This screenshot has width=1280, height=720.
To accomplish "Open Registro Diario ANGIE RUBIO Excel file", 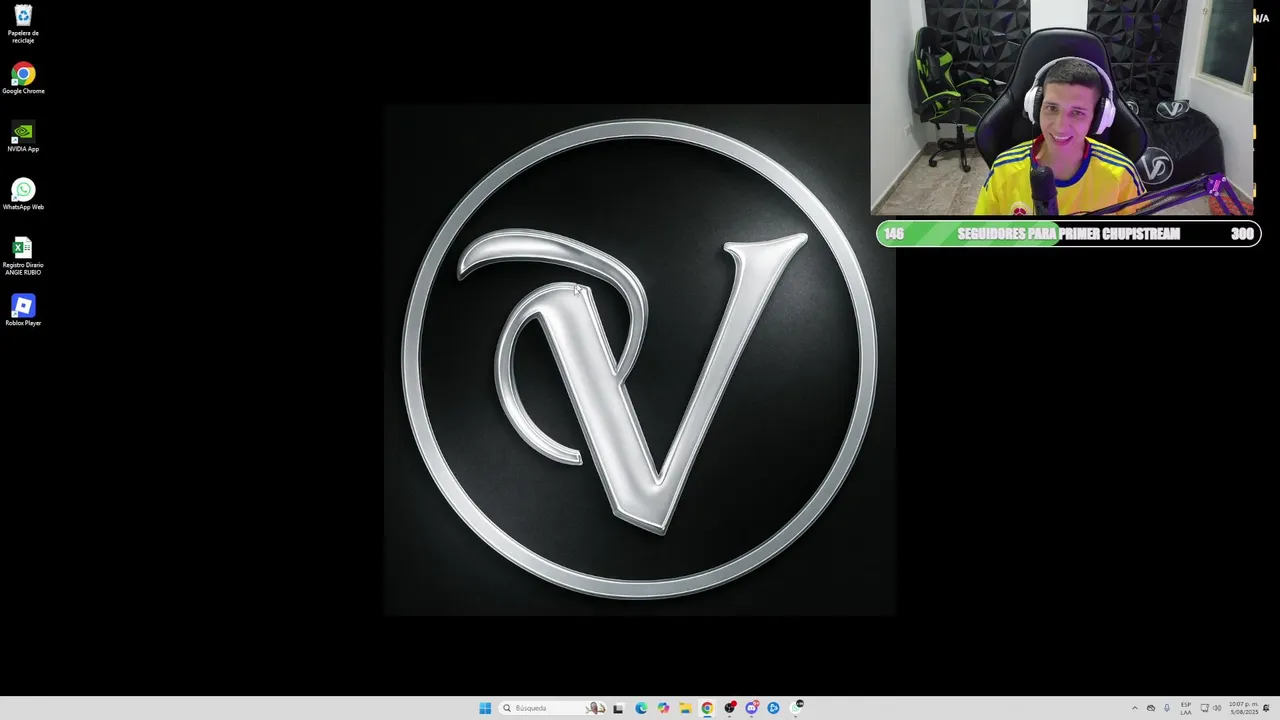I will pos(23,256).
